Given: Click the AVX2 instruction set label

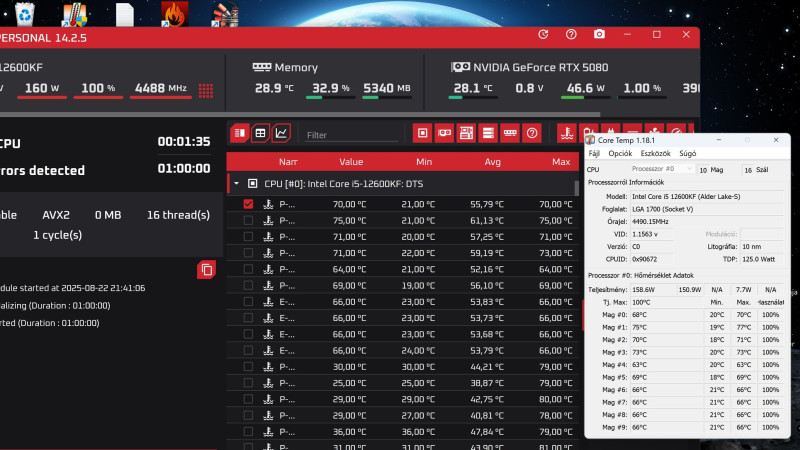Looking at the screenshot, I should [56, 215].
